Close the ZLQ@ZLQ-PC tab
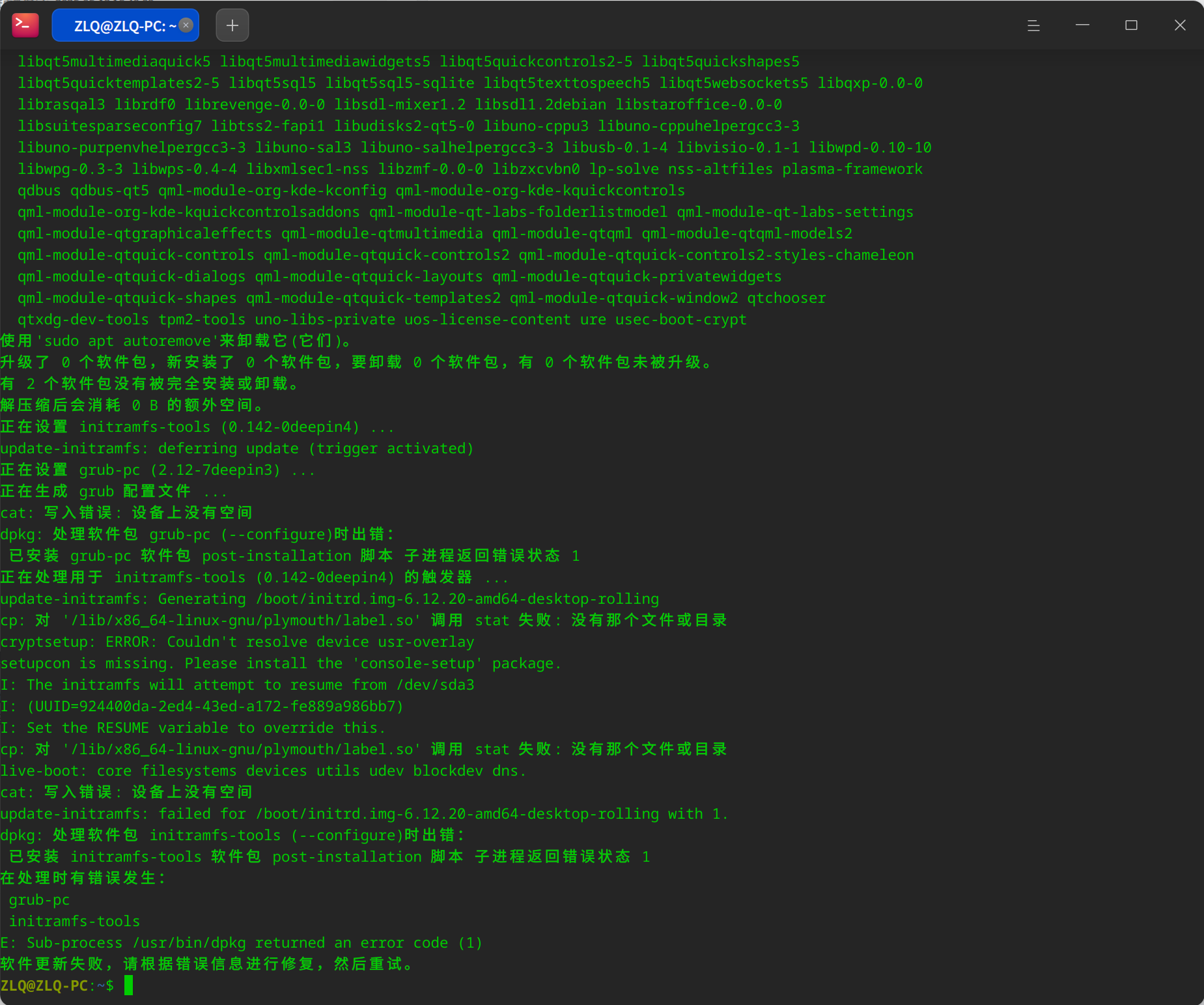Viewport: 1204px width, 1005px height. [186, 25]
